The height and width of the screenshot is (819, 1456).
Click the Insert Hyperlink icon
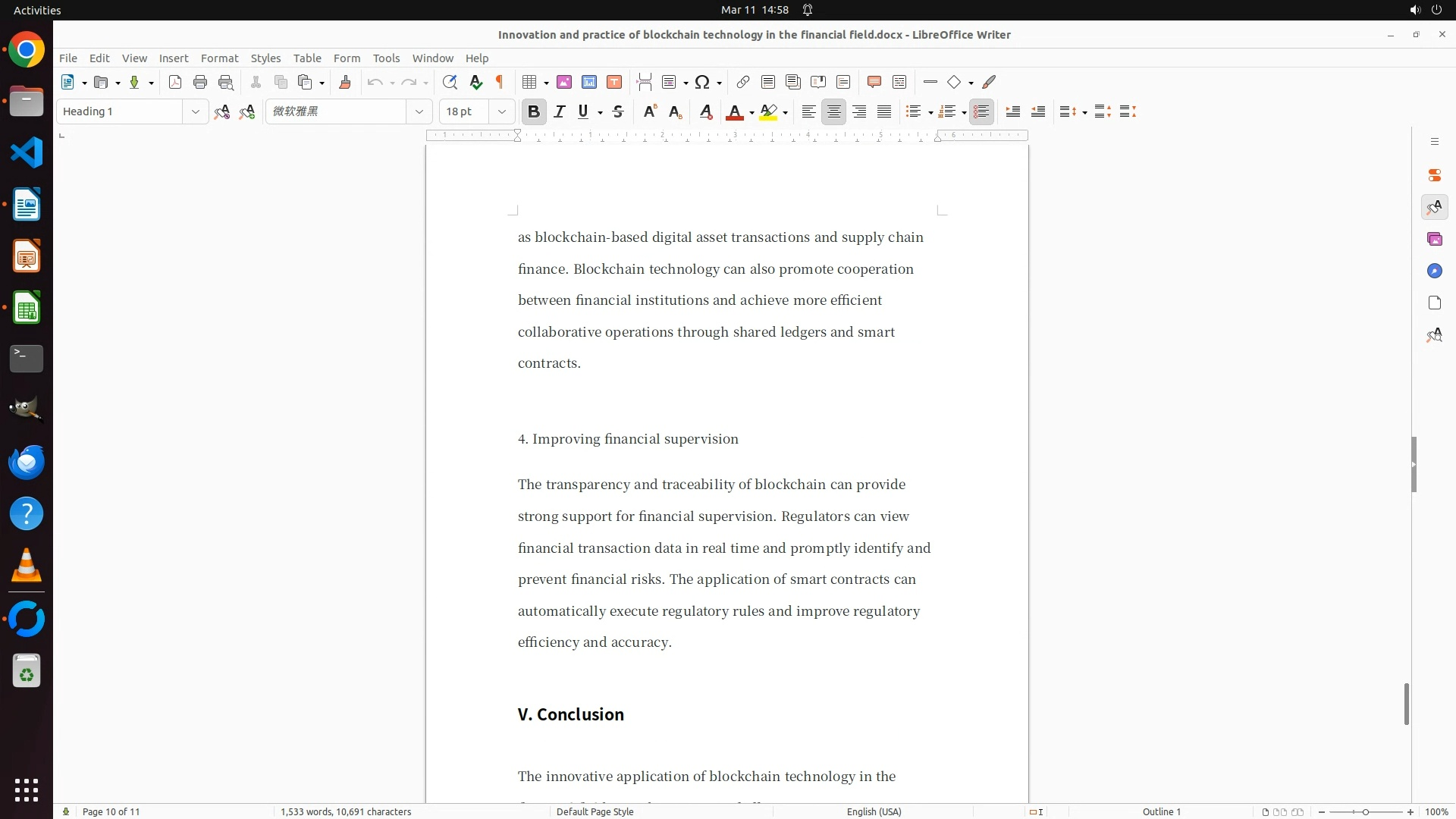click(x=743, y=82)
